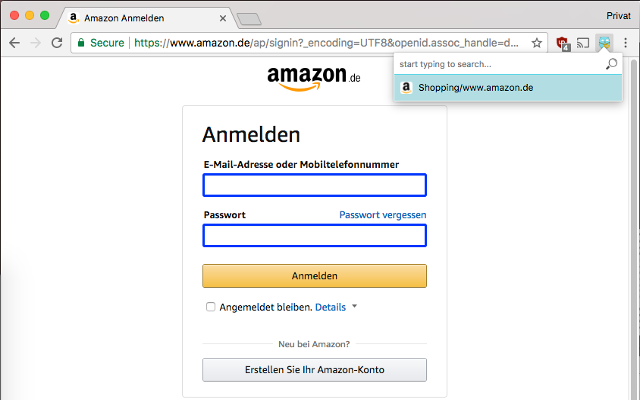Viewport: 640px width, 400px height.
Task: Click the magnifier icon in extension search
Action: [612, 64]
